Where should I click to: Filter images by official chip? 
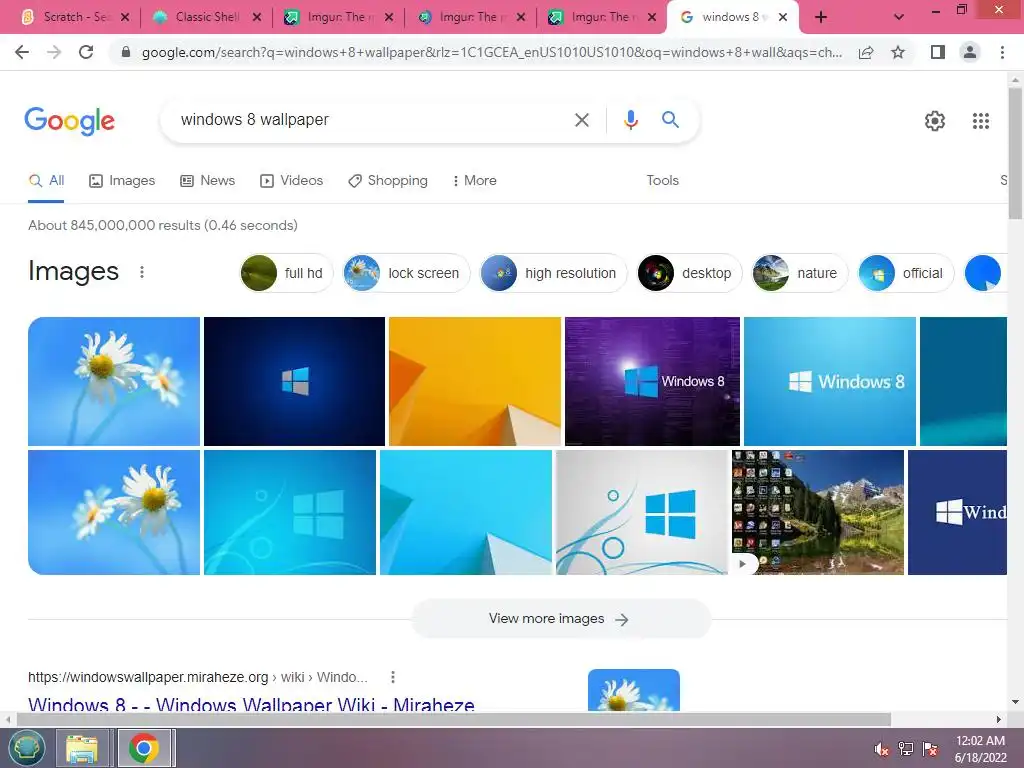pos(905,273)
